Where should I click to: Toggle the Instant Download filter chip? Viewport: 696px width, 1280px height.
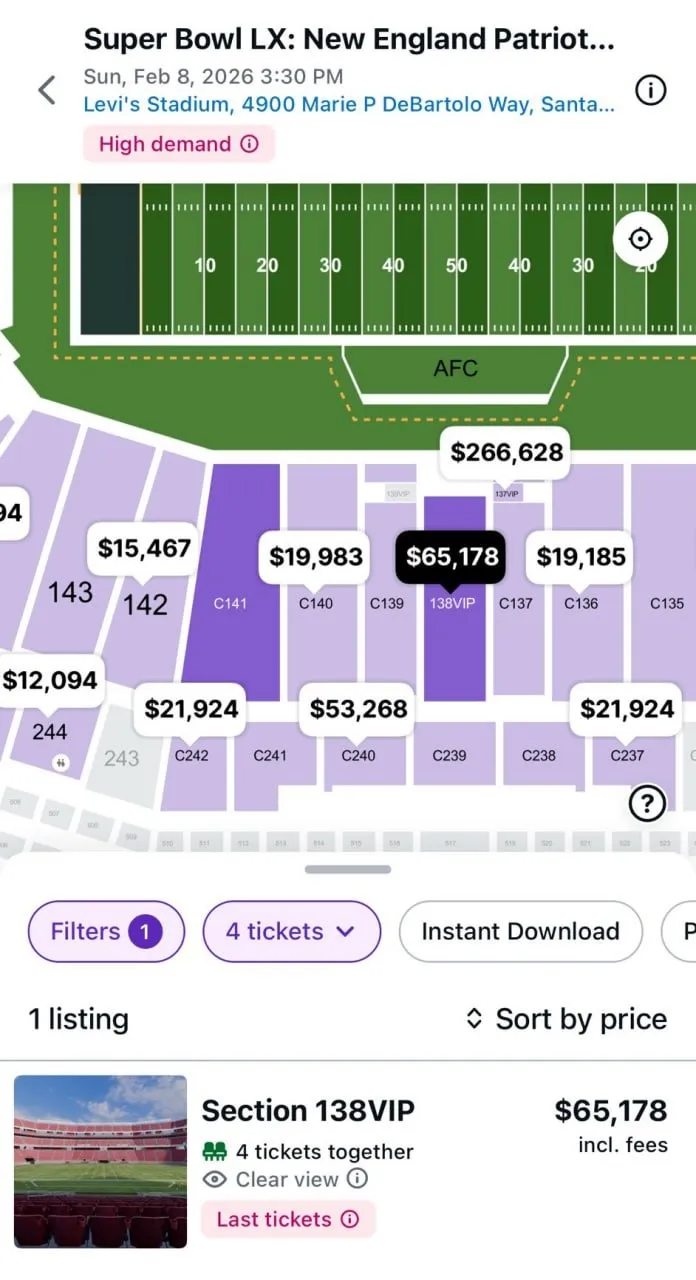click(x=520, y=931)
